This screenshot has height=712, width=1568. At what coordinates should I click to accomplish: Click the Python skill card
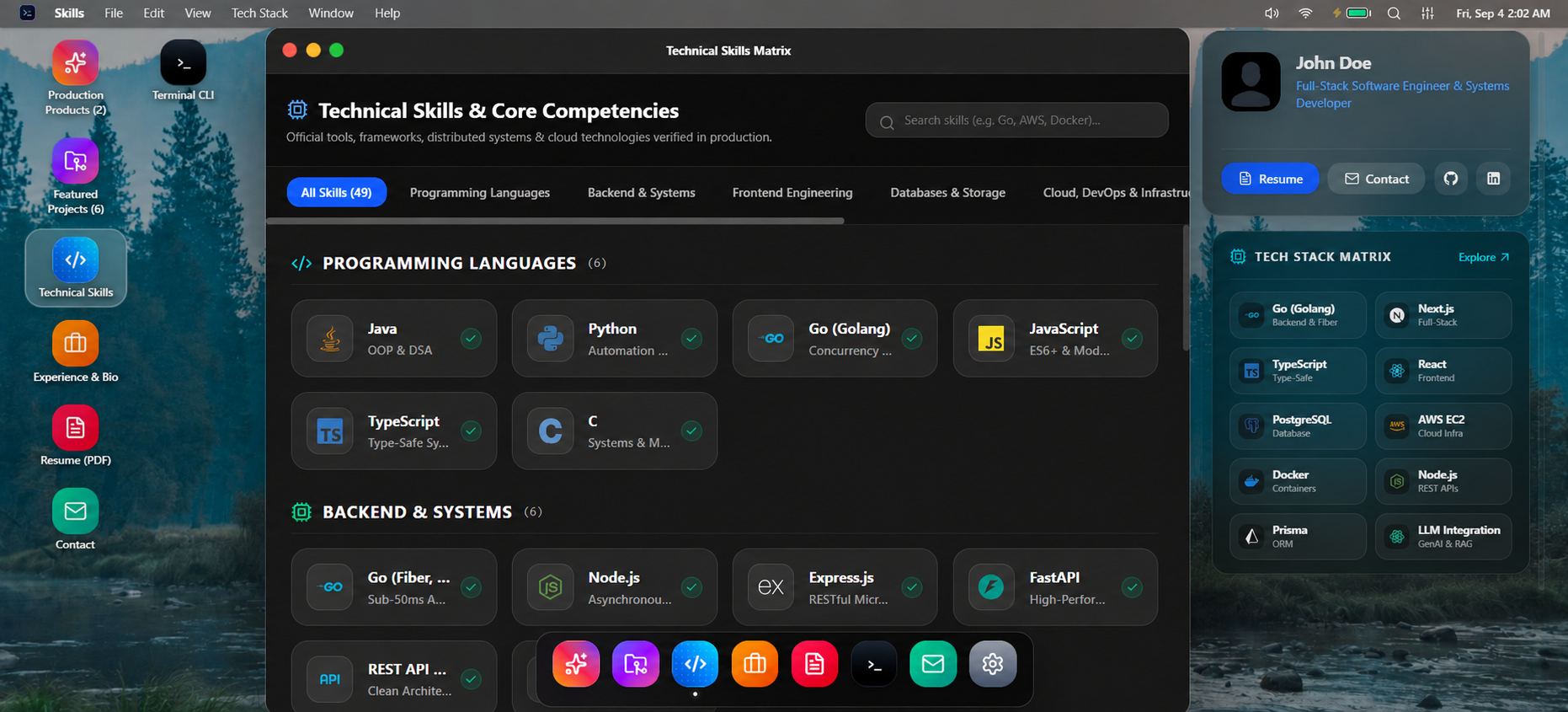coord(615,339)
